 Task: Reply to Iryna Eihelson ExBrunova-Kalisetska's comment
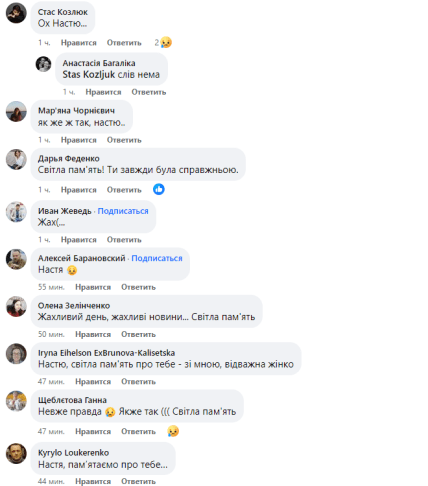click(x=138, y=382)
